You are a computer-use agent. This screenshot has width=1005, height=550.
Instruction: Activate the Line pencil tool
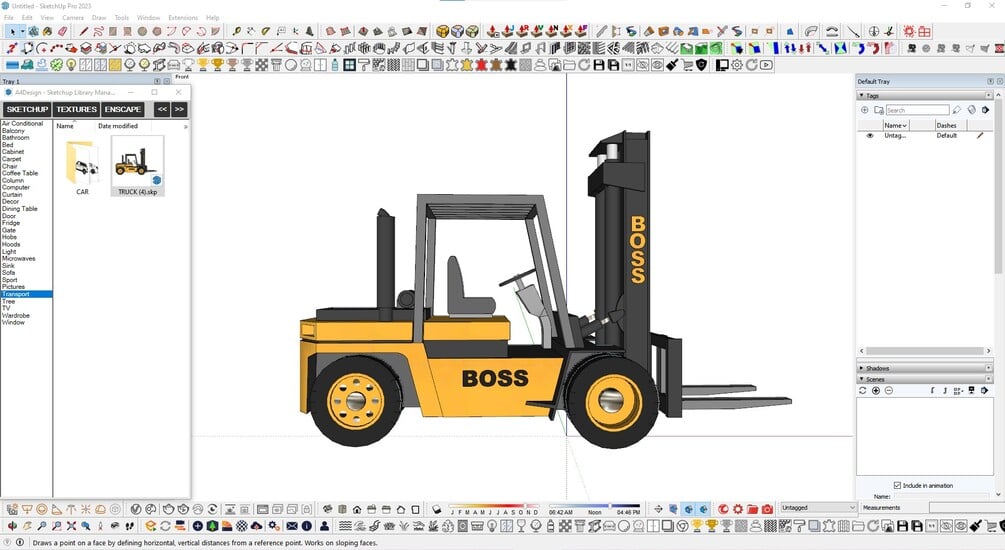pos(83,31)
